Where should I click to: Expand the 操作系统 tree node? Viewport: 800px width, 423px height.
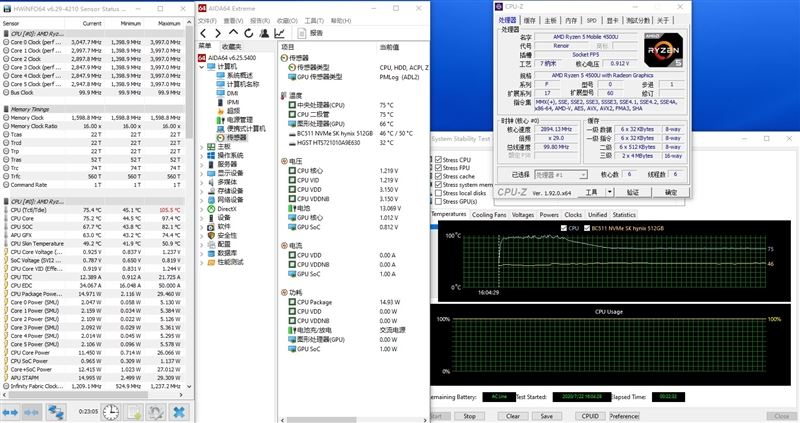coord(202,156)
